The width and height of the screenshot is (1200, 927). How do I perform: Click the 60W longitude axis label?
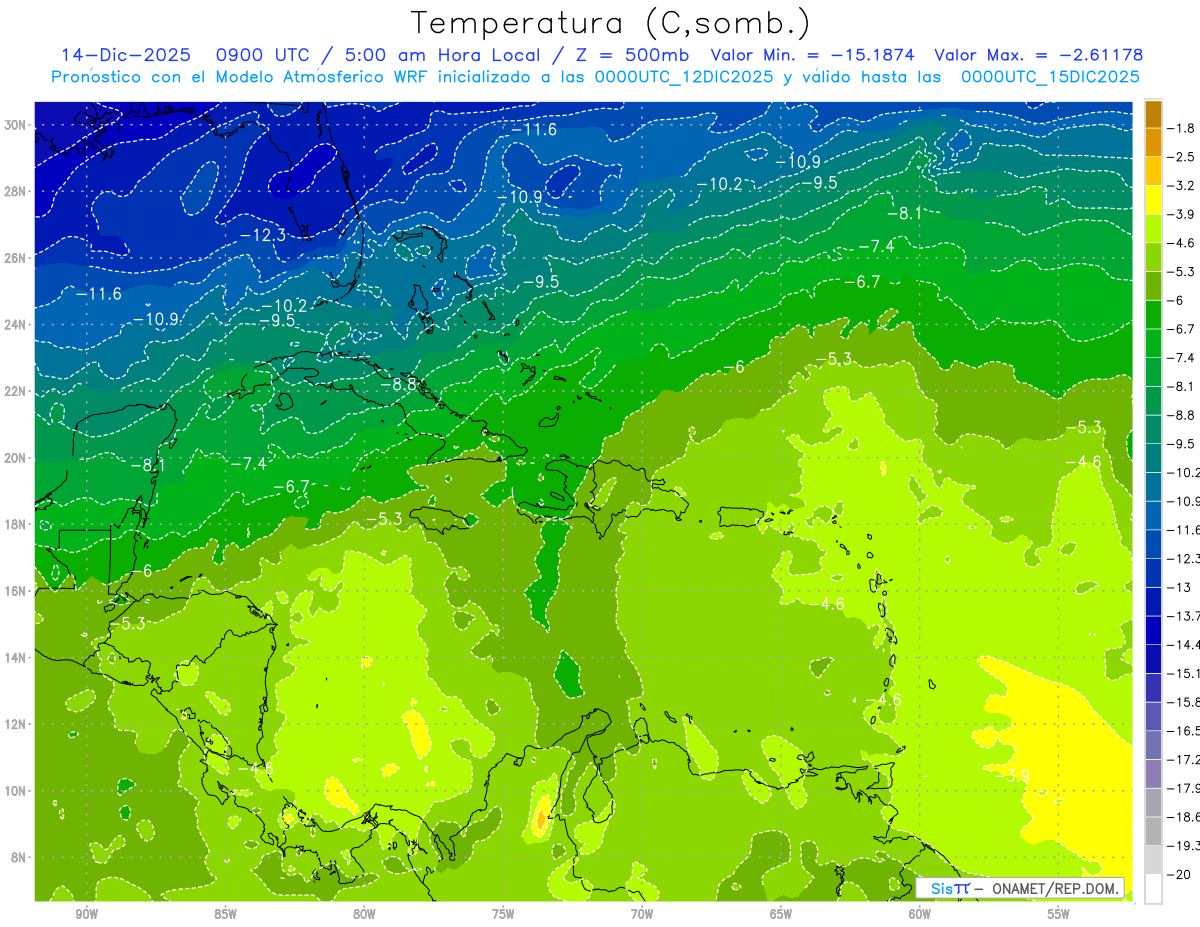tap(920, 914)
